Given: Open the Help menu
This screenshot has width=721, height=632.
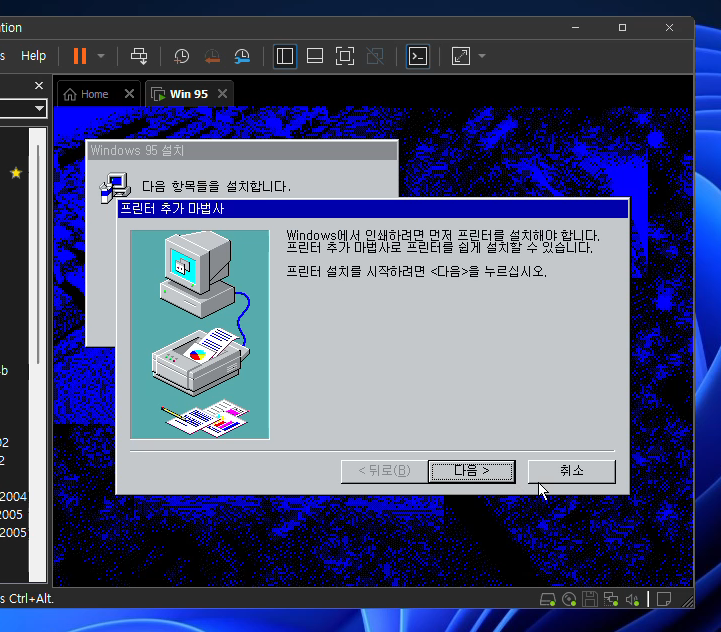Looking at the screenshot, I should 34,56.
